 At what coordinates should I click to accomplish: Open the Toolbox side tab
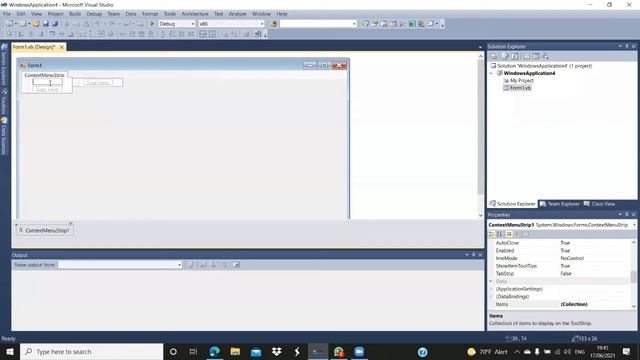tap(4, 102)
